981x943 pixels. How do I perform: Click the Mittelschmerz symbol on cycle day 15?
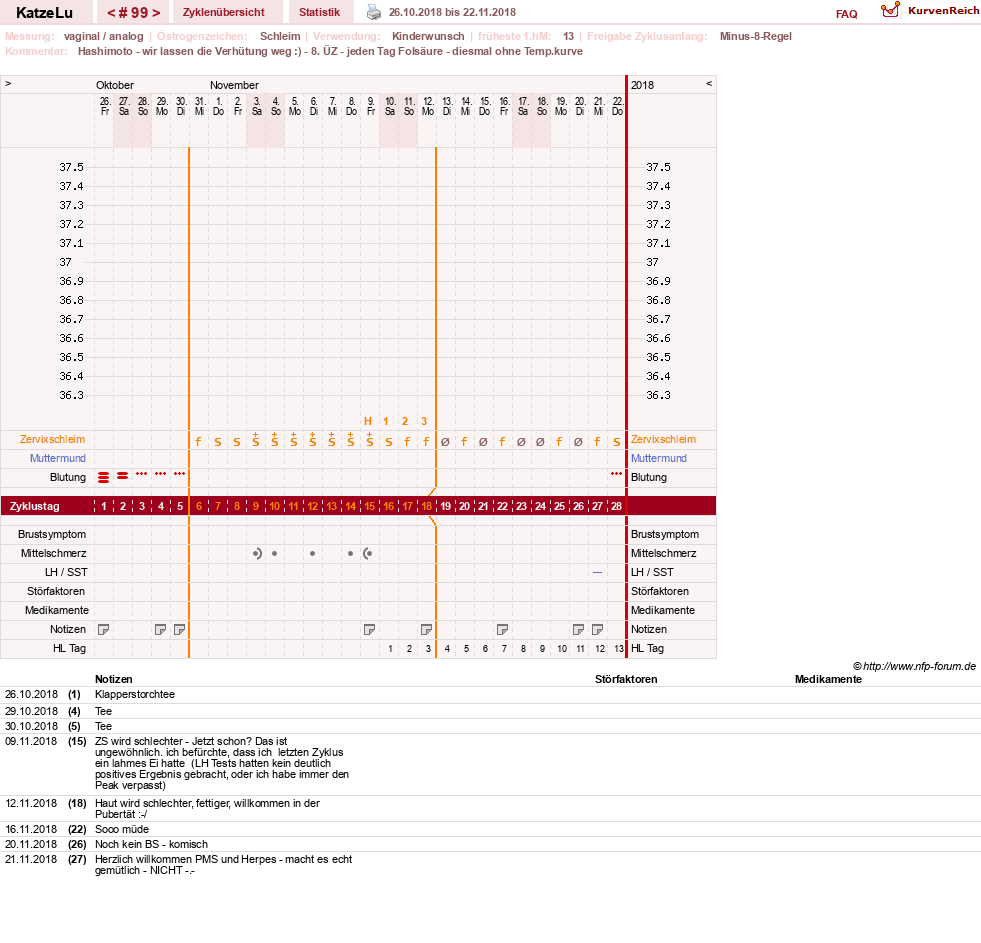click(x=369, y=553)
